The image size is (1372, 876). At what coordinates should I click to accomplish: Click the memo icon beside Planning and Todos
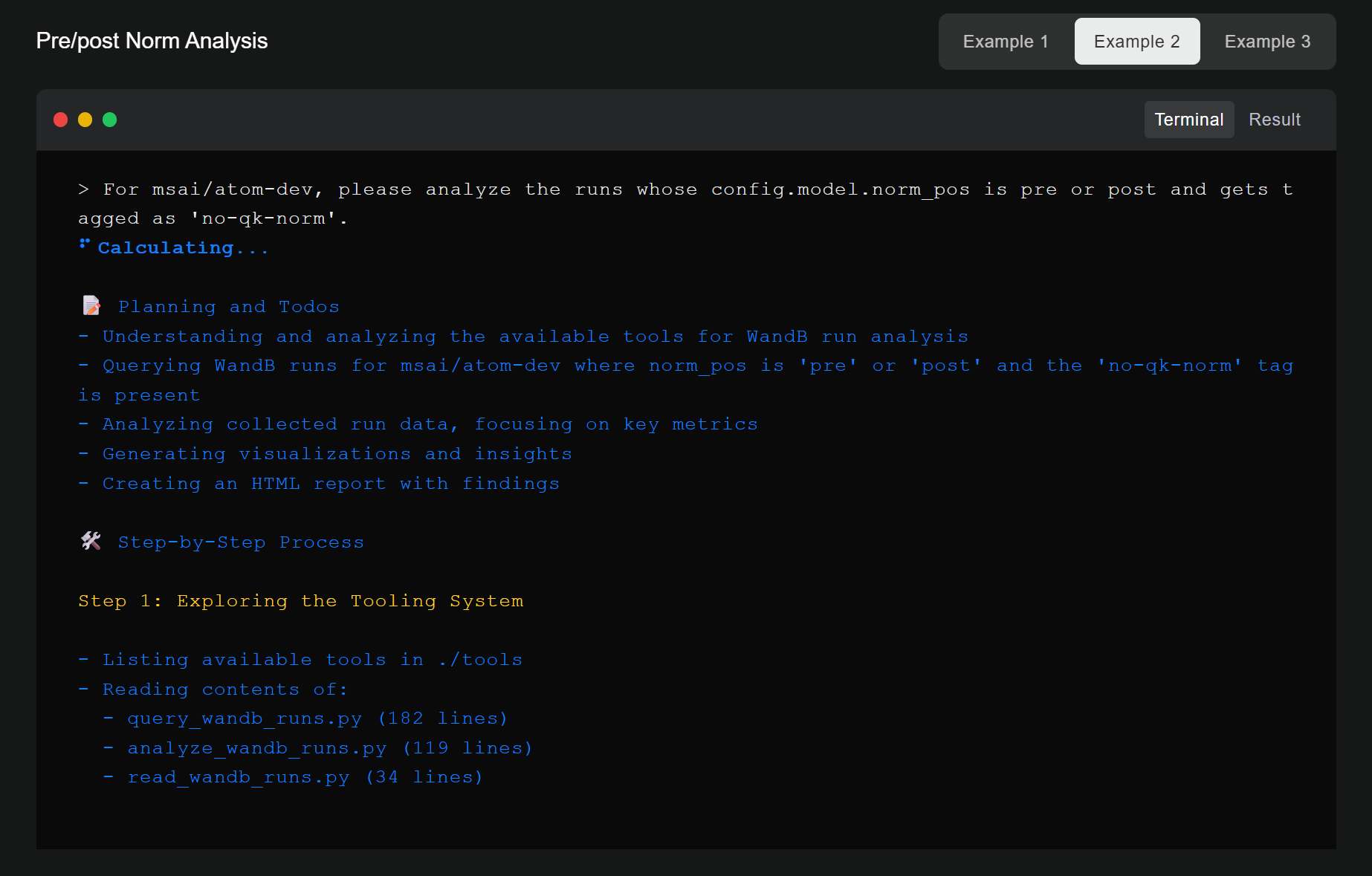91,305
